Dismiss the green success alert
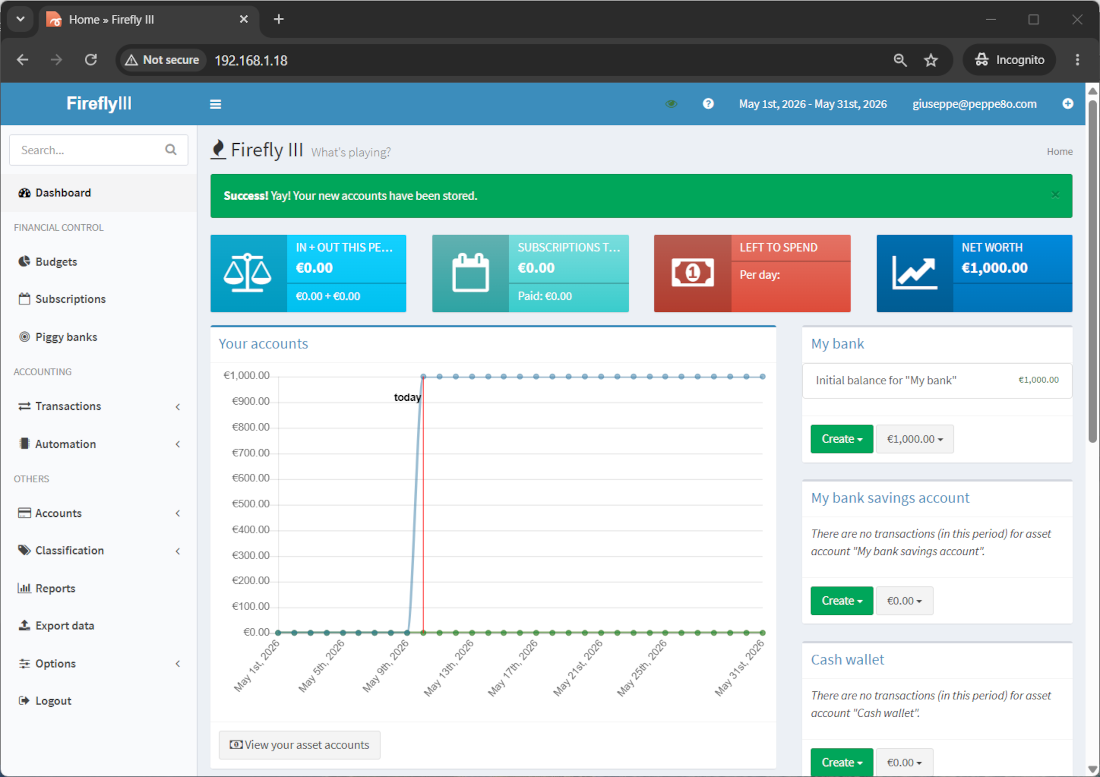The width and height of the screenshot is (1100, 777). point(1055,195)
